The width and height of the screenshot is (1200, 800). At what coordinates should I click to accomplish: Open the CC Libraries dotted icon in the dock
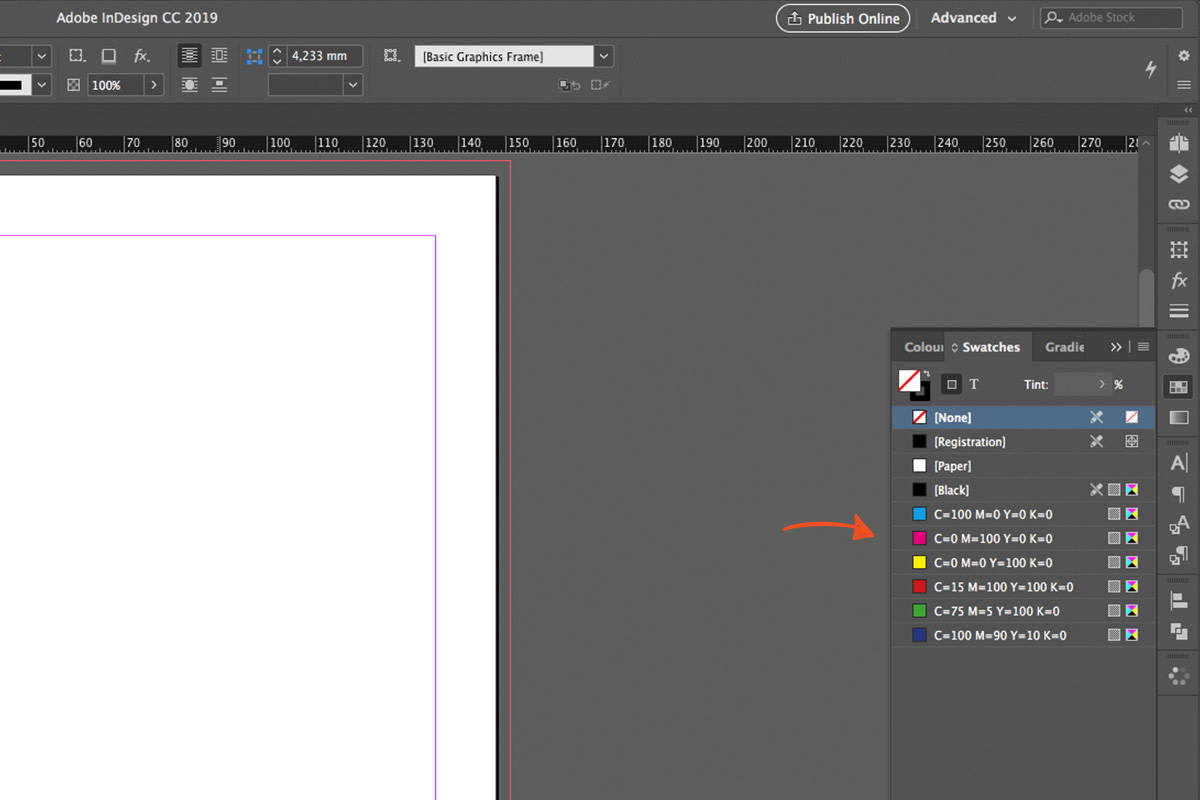(1179, 676)
